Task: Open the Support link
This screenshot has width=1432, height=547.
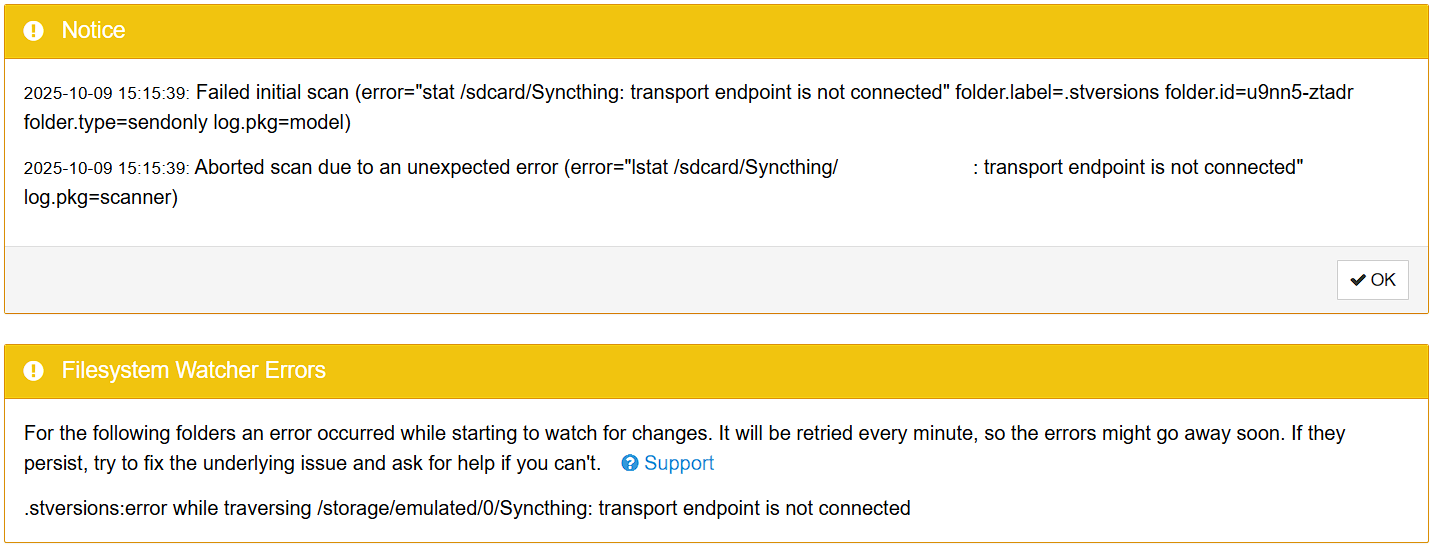Action: pyautogui.click(x=679, y=463)
